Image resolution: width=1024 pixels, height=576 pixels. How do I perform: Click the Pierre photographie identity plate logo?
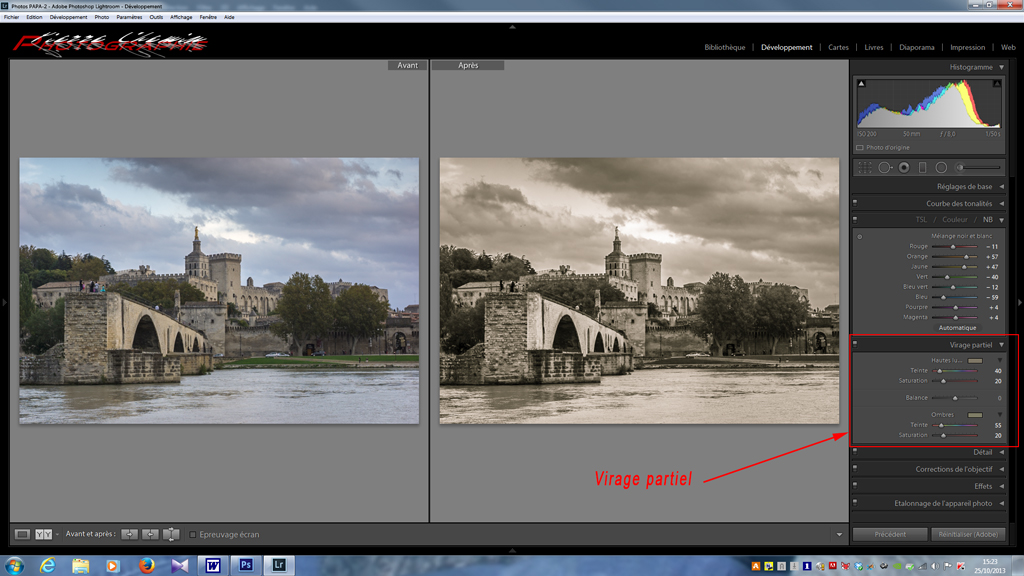[110, 44]
